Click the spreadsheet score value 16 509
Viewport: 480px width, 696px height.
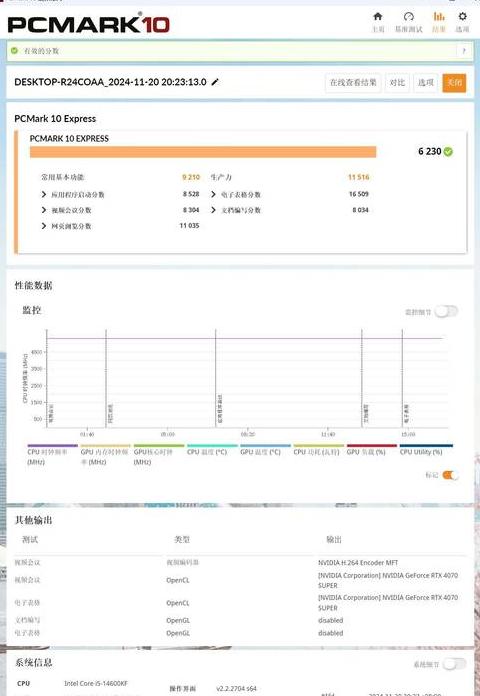coord(359,194)
